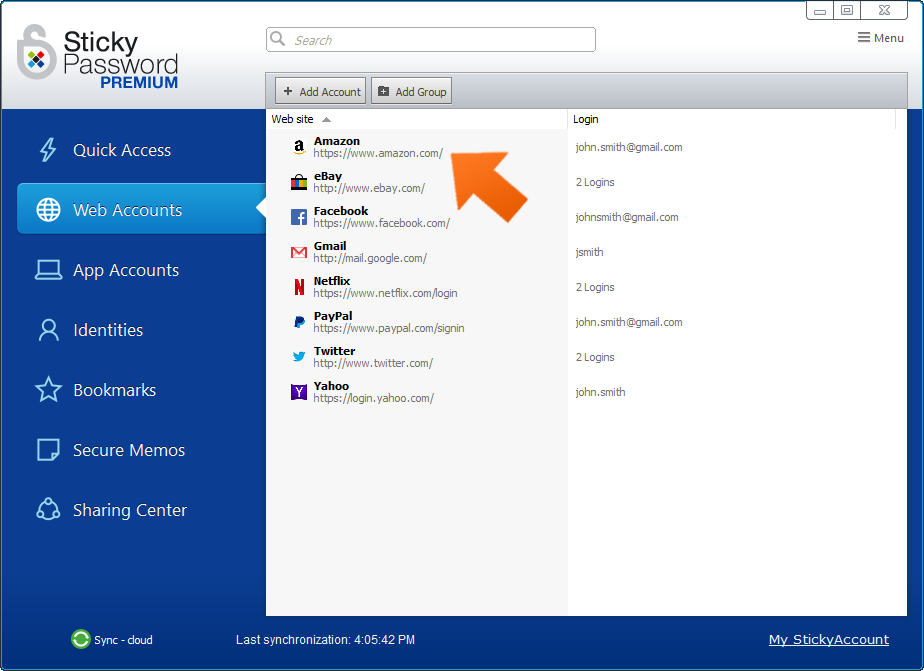Select the Facebook account name

341,211
